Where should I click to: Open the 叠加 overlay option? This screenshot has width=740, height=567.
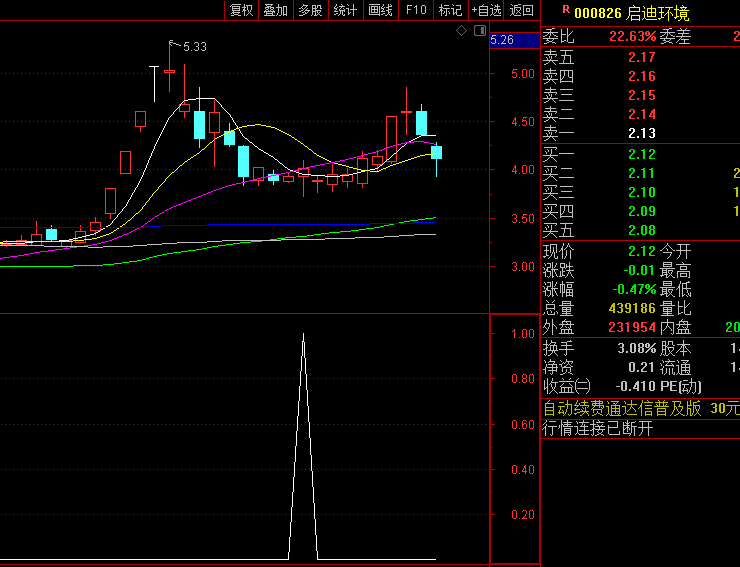275,10
